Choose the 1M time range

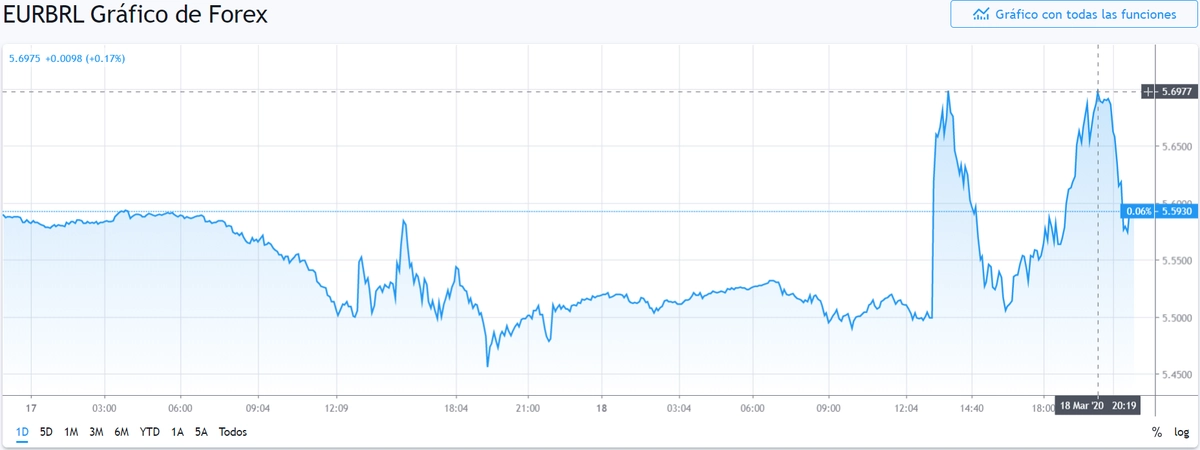tap(71, 432)
